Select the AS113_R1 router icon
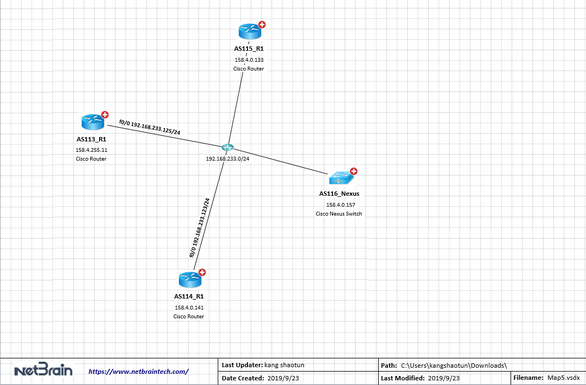 pyautogui.click(x=92, y=122)
